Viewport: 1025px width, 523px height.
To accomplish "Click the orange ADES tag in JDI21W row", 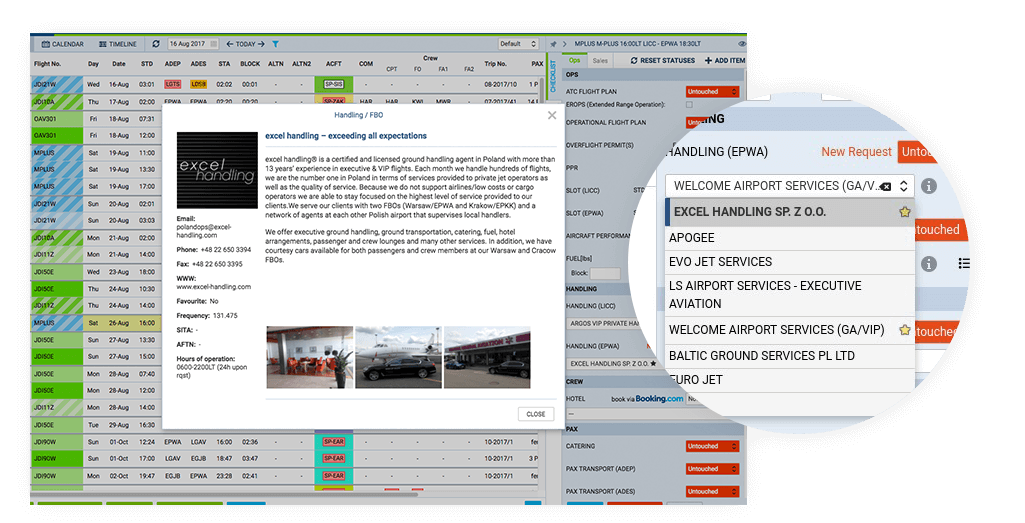I will tap(198, 84).
